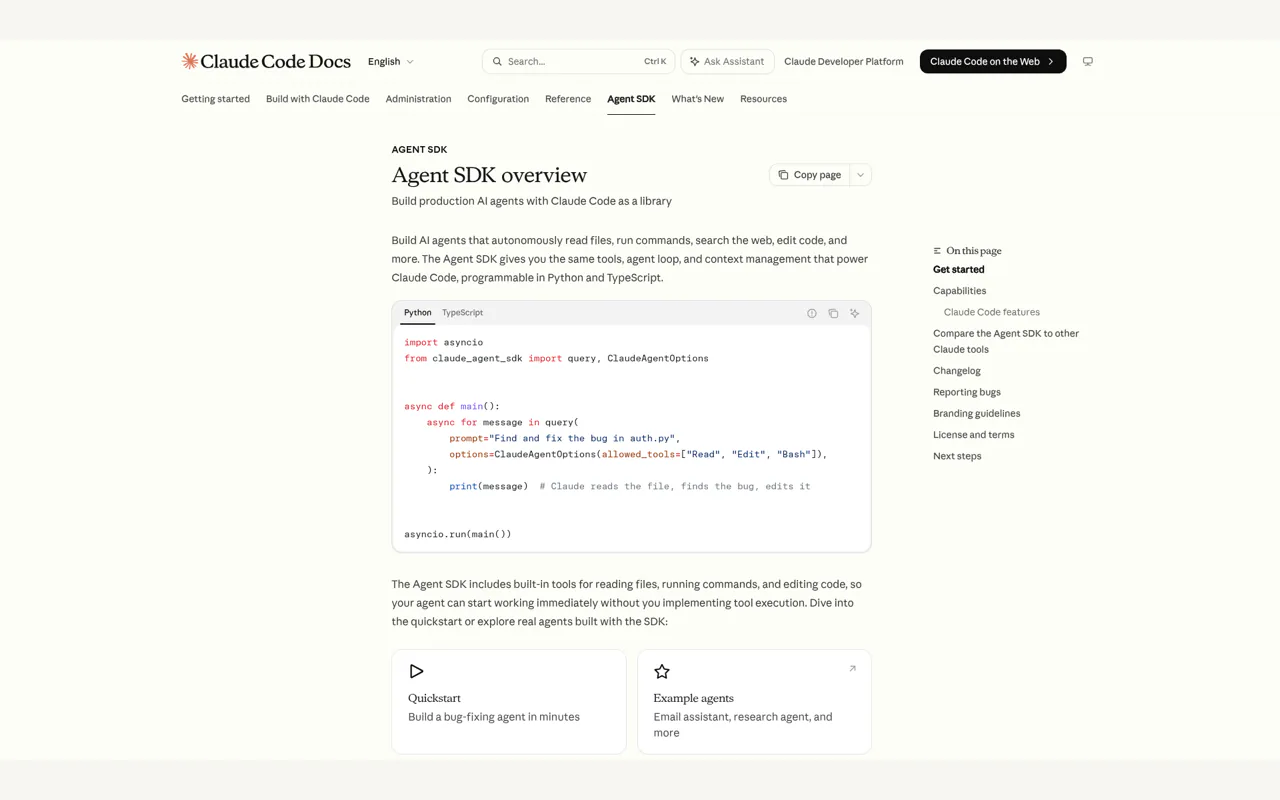Copy code using code block copy icon
1280x800 pixels.
pos(833,313)
